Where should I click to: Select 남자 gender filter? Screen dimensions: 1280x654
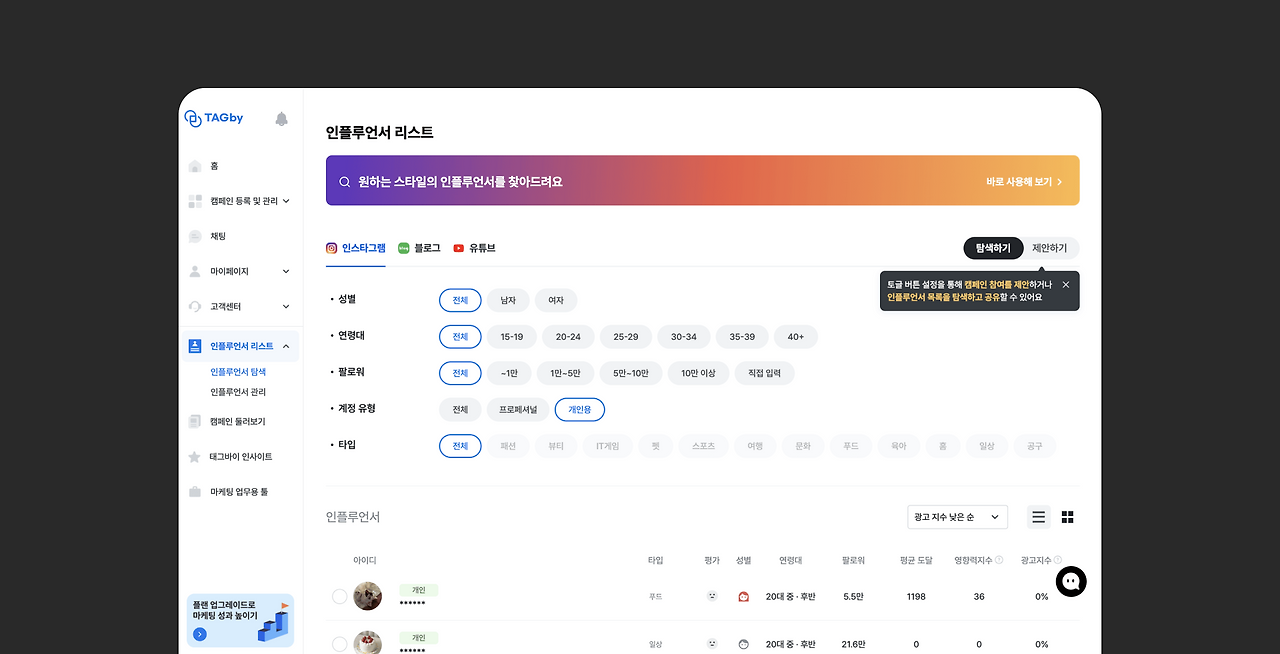(508, 300)
